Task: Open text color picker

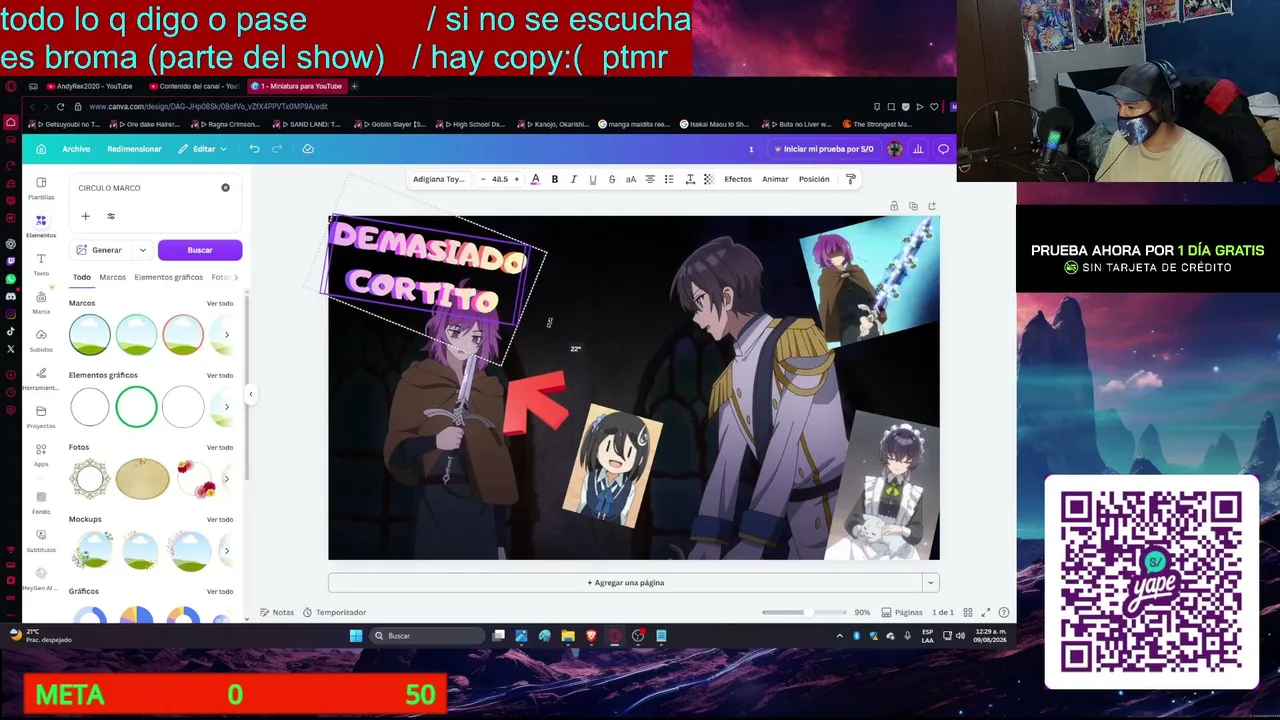Action: coord(535,179)
